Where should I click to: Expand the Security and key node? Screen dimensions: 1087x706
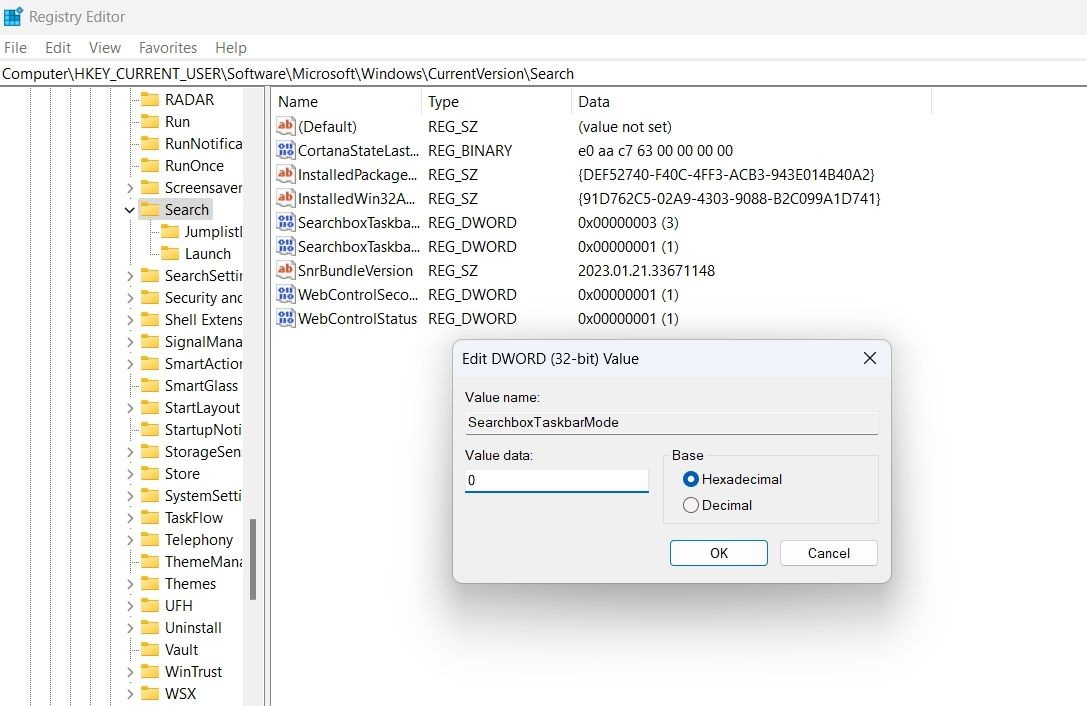point(130,298)
